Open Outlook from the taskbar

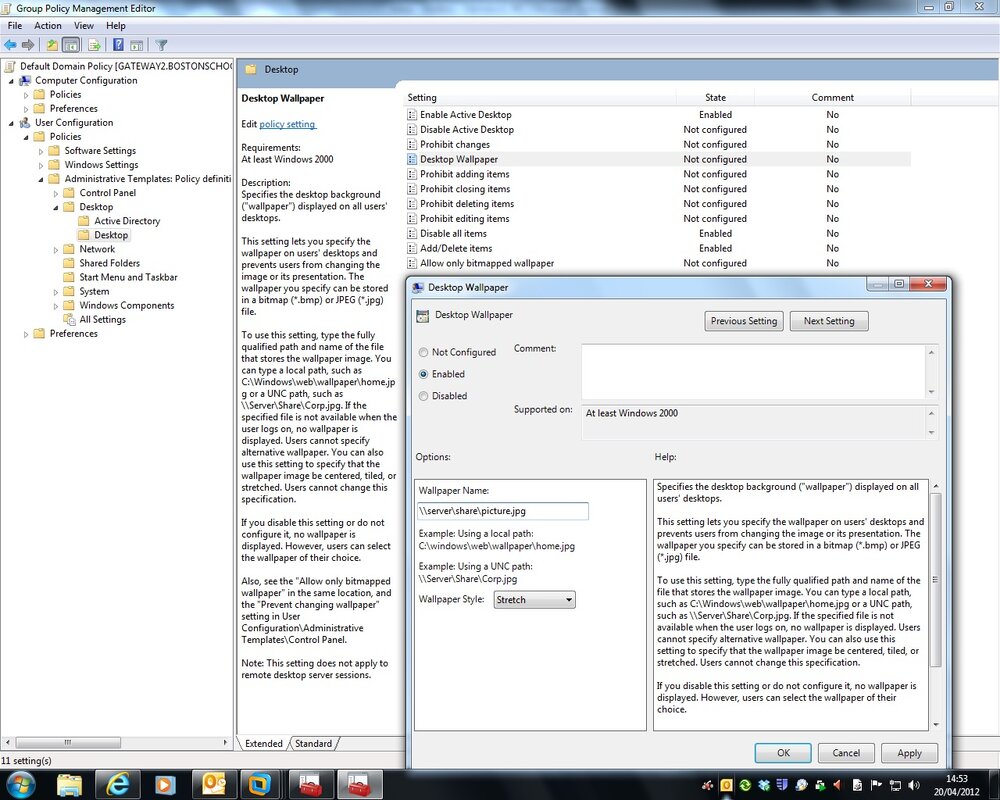click(x=213, y=785)
